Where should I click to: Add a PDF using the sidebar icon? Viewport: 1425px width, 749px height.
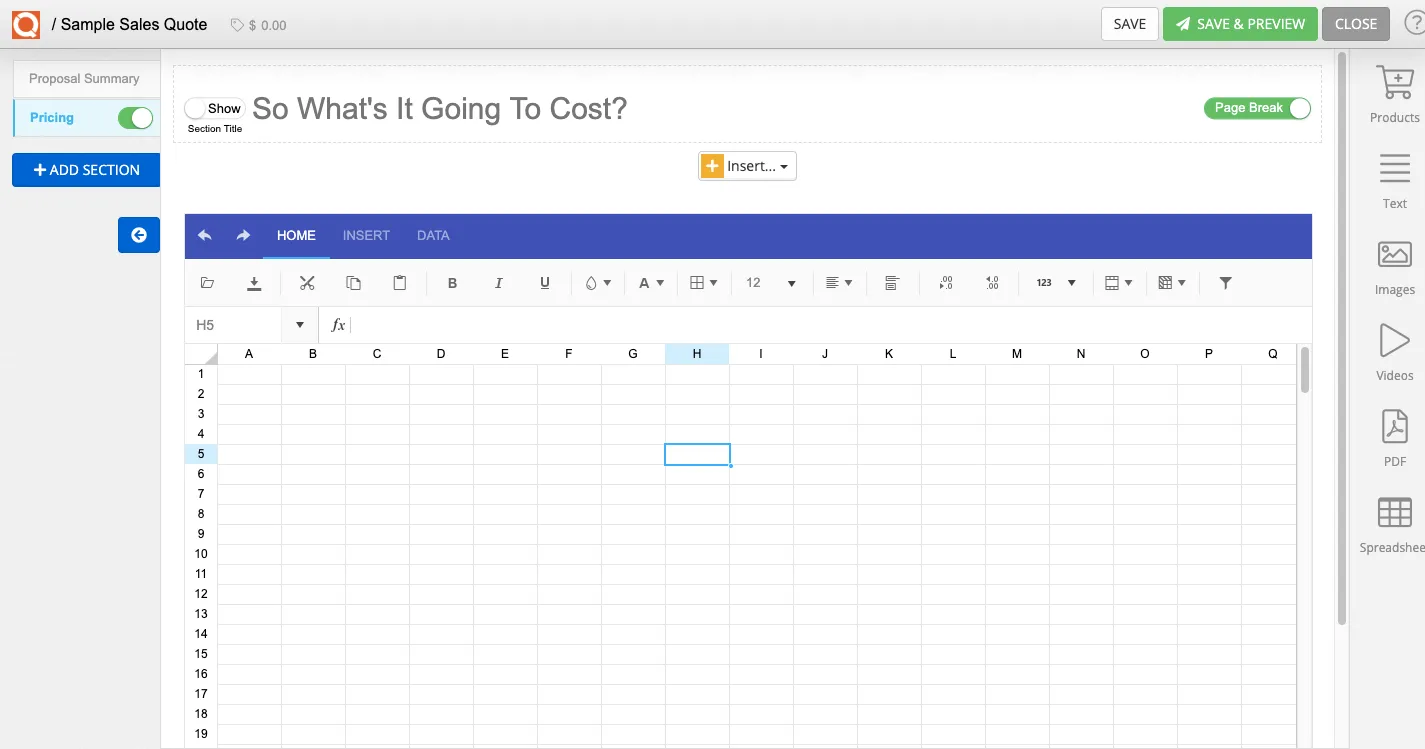(1392, 438)
